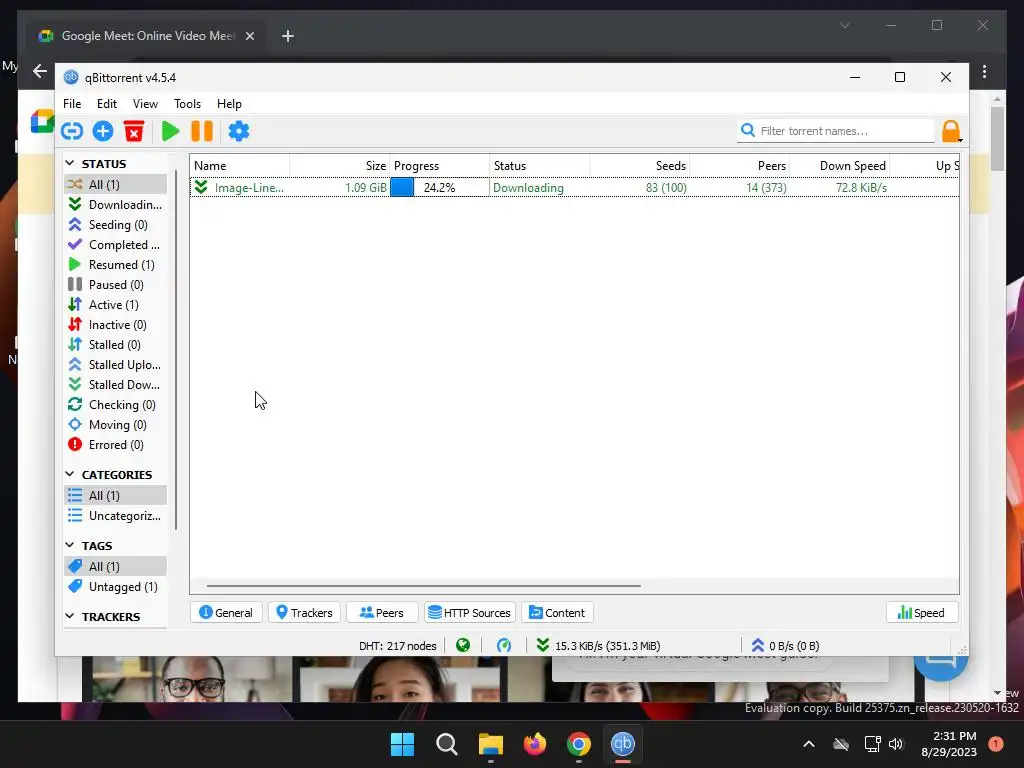Select the Untagged (1) filter
Viewport: 1024px width, 768px height.
point(116,586)
